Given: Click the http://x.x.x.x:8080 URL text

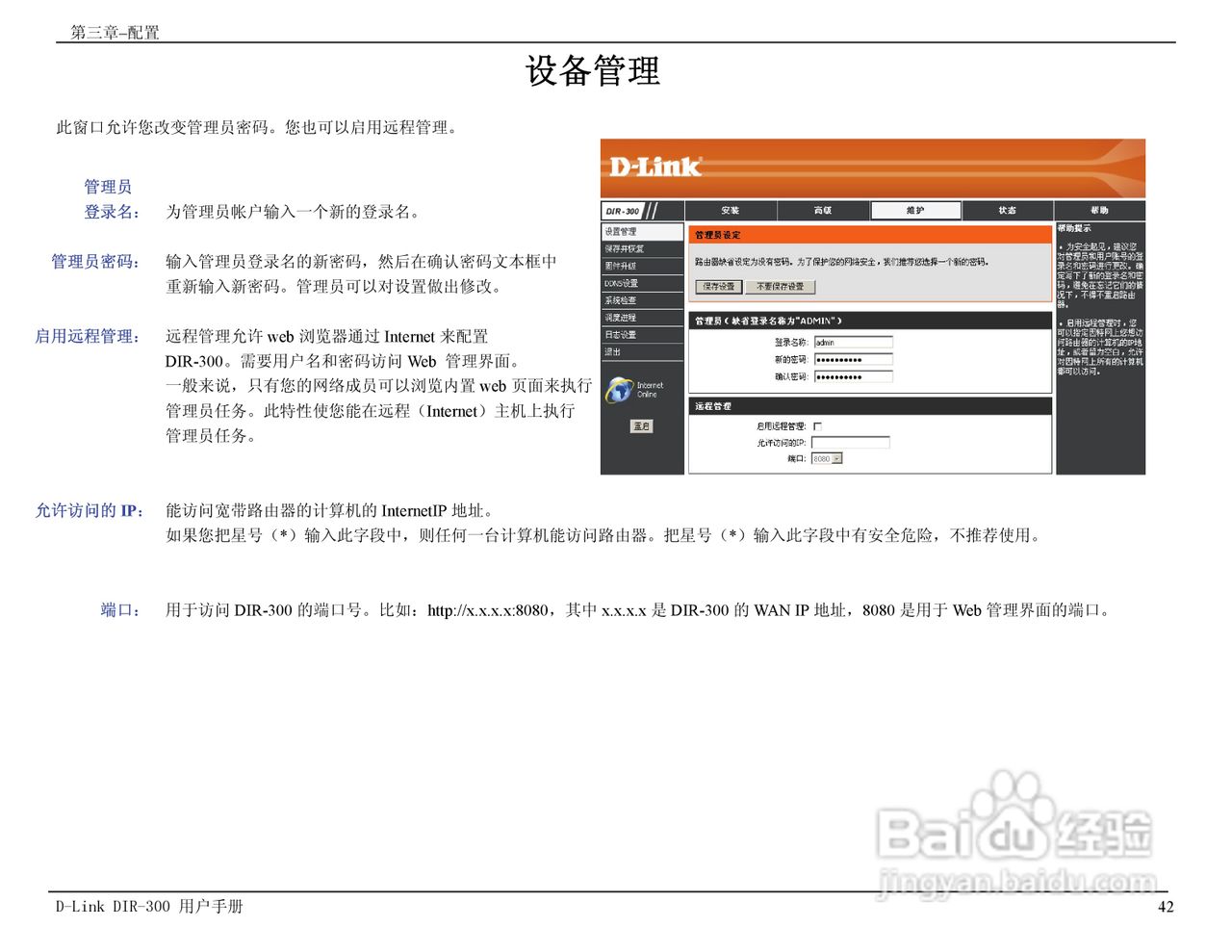Looking at the screenshot, I should pos(488,610).
